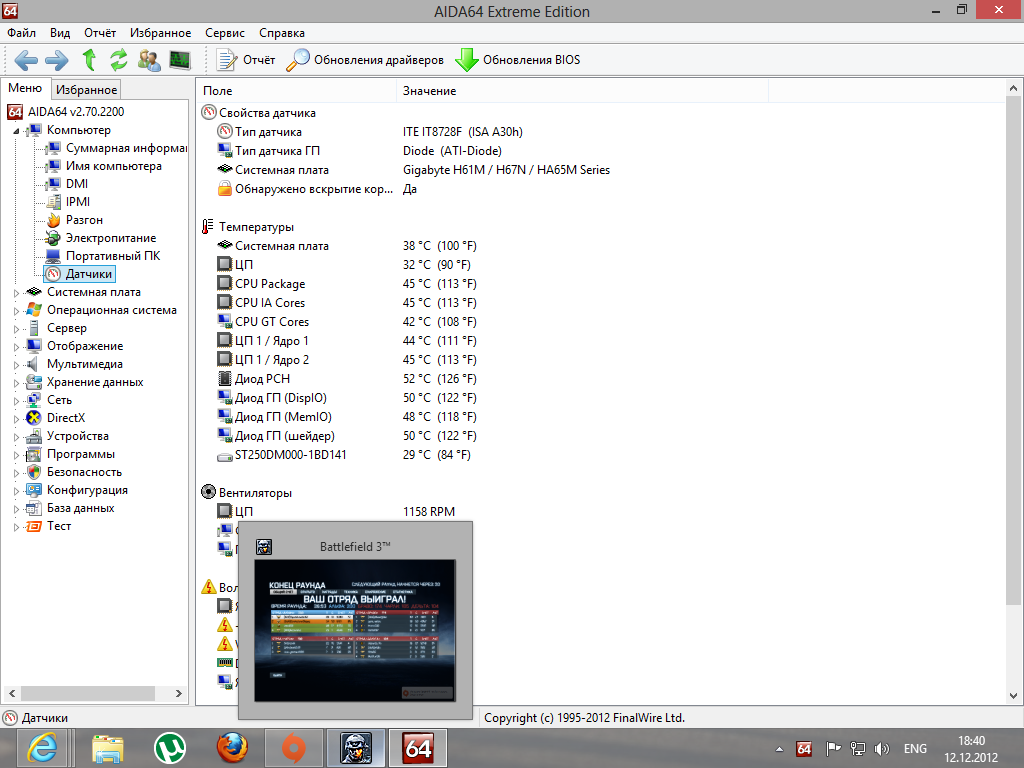Click the AIDA64 tray icon
The height and width of the screenshot is (768, 1024).
[804, 749]
